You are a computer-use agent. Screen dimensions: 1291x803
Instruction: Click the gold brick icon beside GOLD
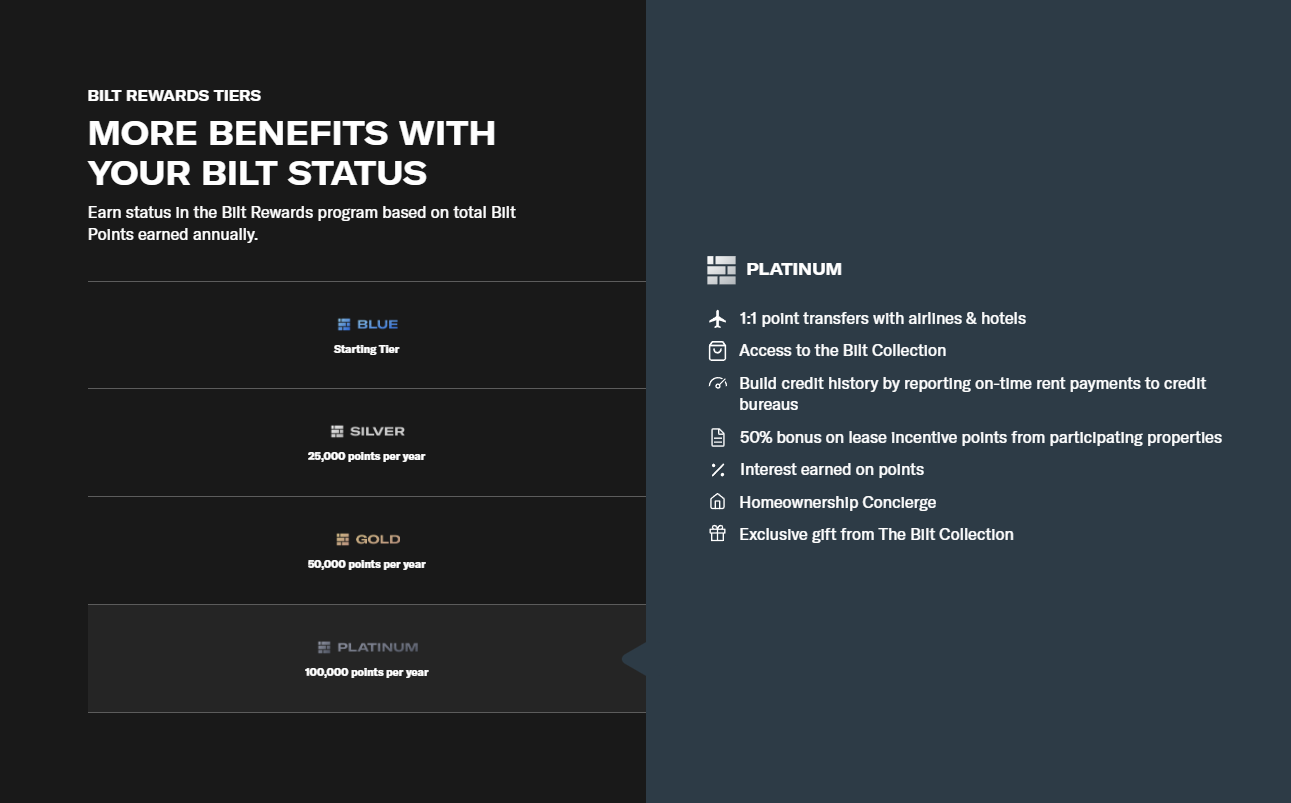pyautogui.click(x=343, y=540)
